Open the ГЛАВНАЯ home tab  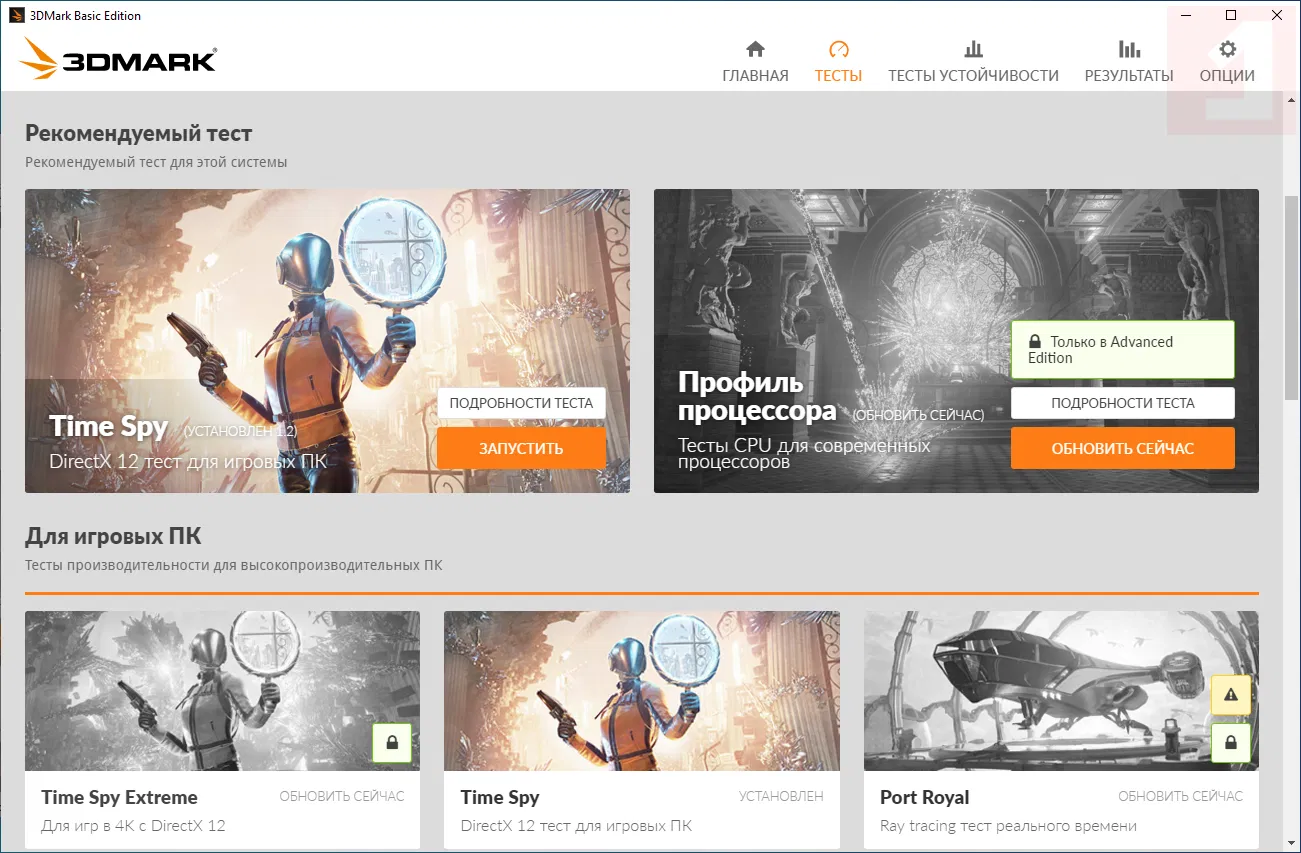pos(755,62)
